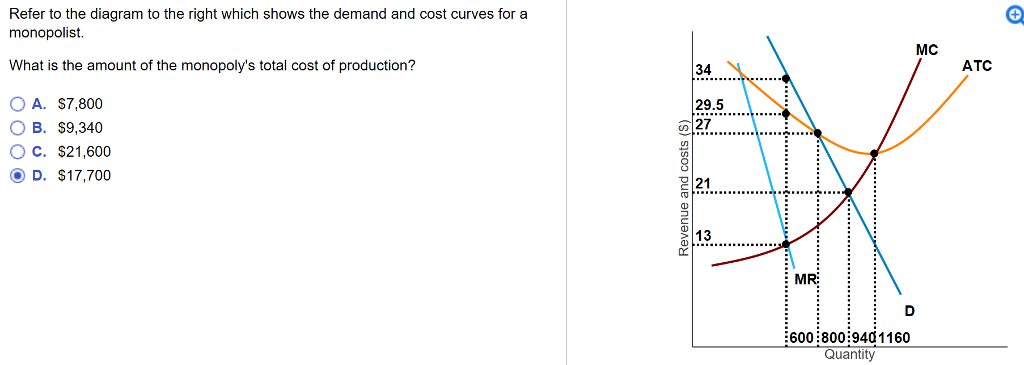Select radio option A $7,800
This screenshot has width=1024, height=365.
pyautogui.click(x=19, y=104)
